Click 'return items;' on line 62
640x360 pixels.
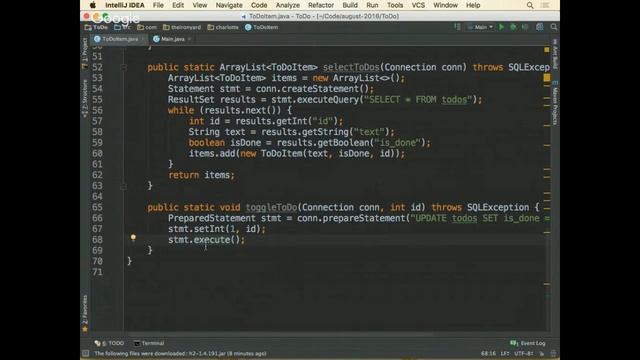(x=202, y=175)
